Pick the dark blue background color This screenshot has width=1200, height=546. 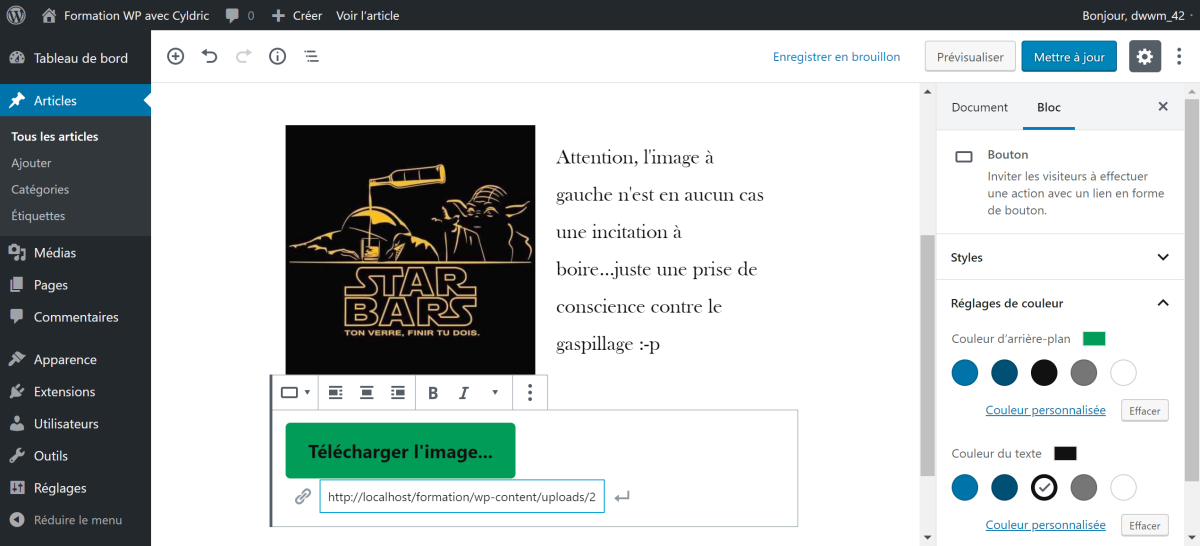pos(1004,373)
